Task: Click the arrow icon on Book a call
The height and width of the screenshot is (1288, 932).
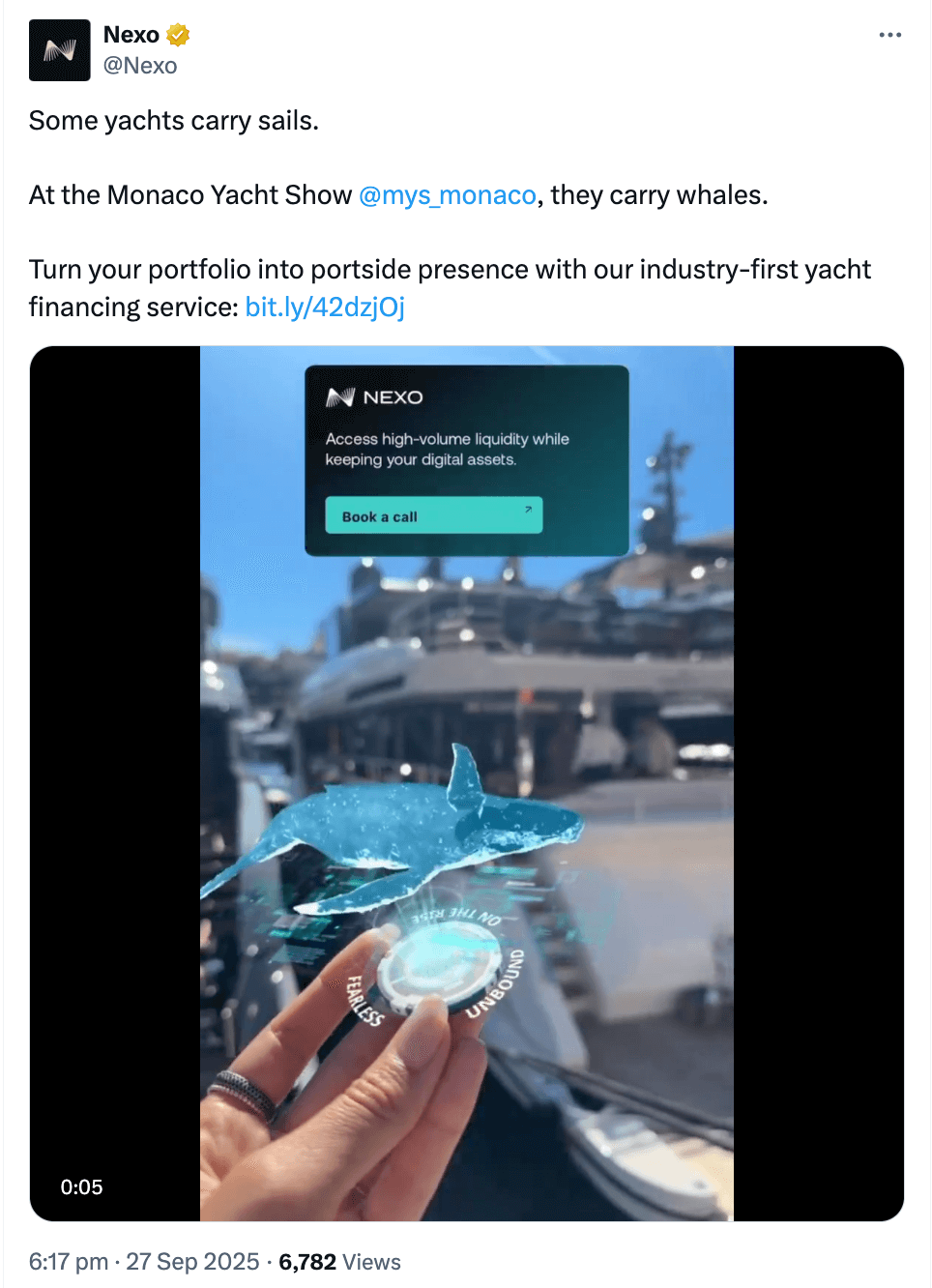Action: click(528, 510)
